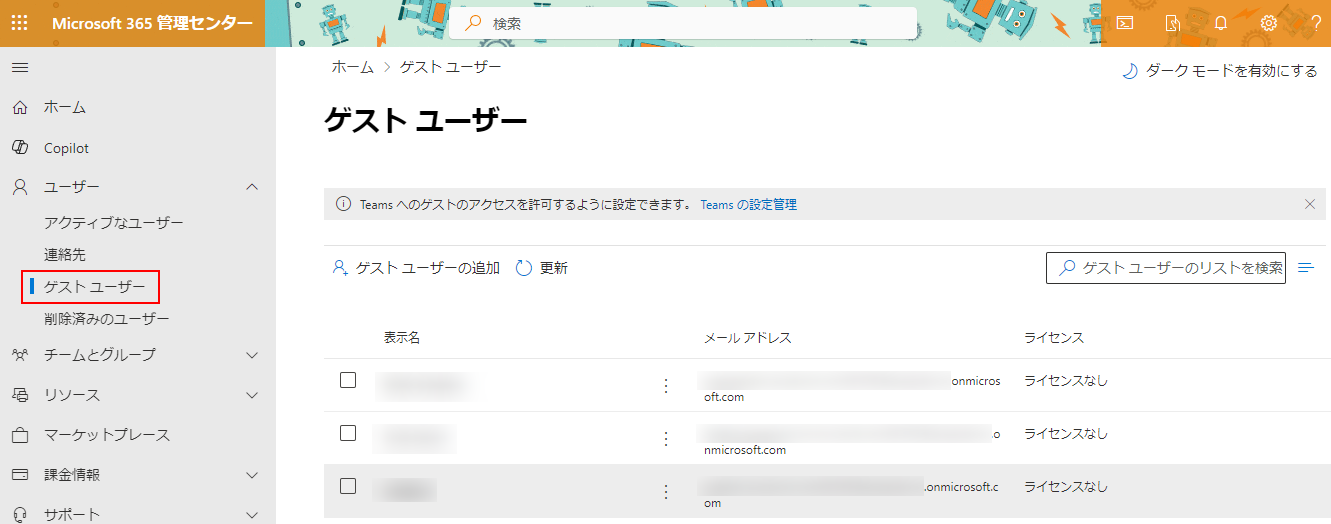Open the mobile app install icon
This screenshot has width=1331, height=524.
pyautogui.click(x=1173, y=23)
